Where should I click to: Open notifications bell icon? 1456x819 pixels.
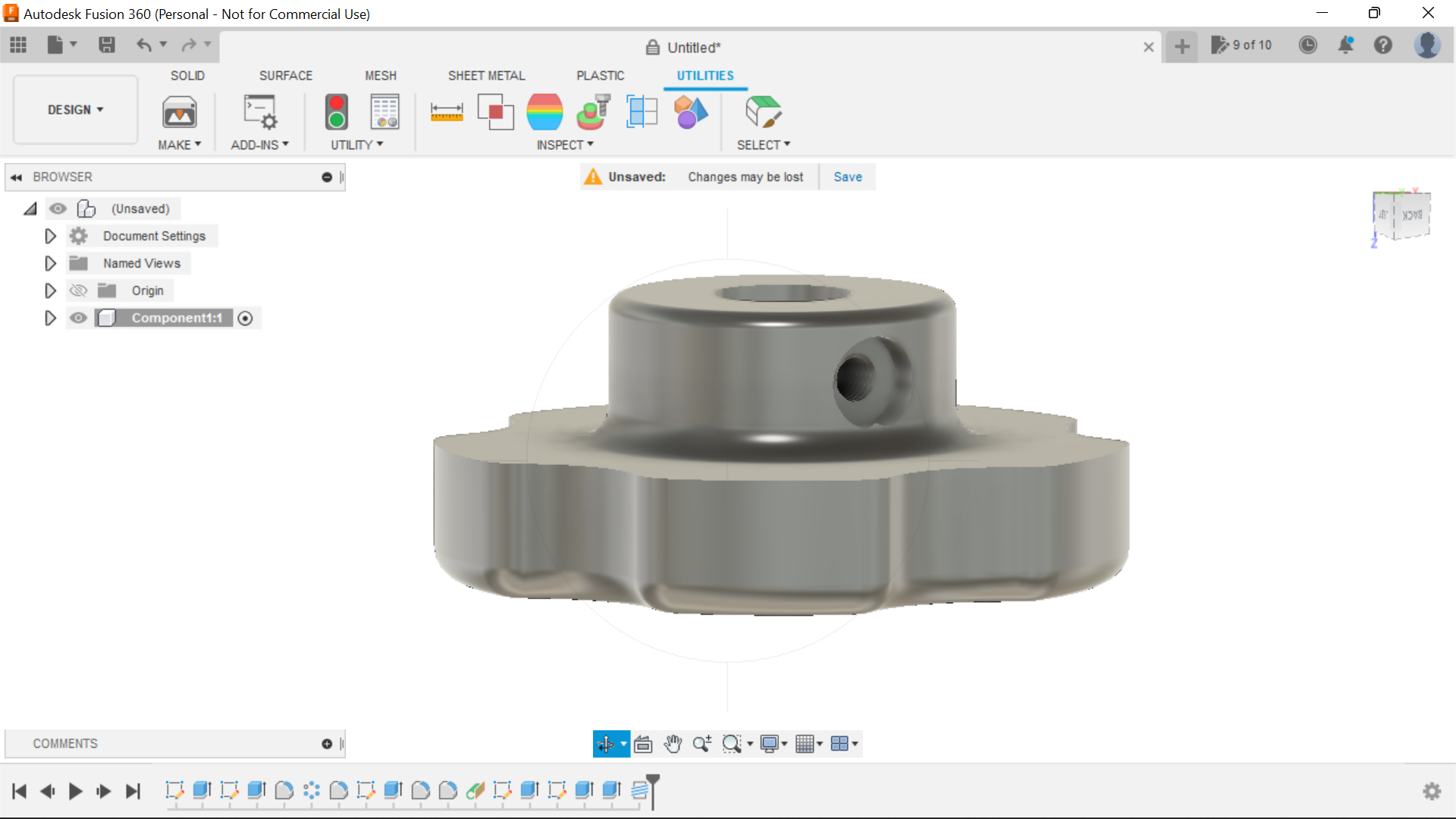pyautogui.click(x=1346, y=45)
